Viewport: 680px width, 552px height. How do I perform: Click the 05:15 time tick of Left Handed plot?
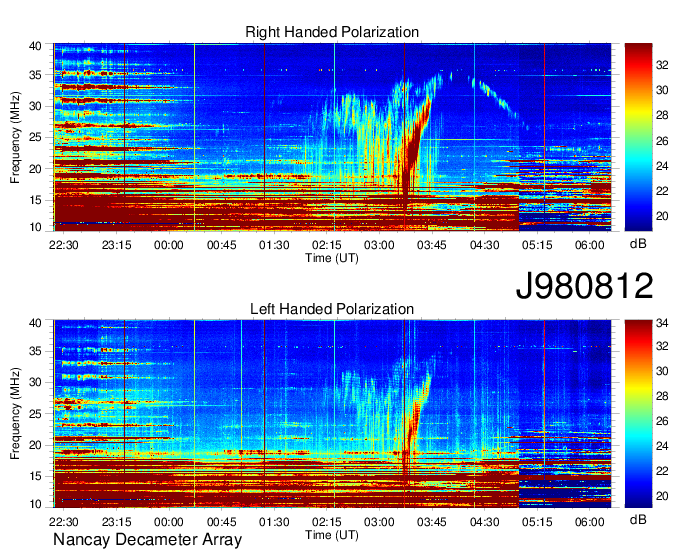click(537, 522)
